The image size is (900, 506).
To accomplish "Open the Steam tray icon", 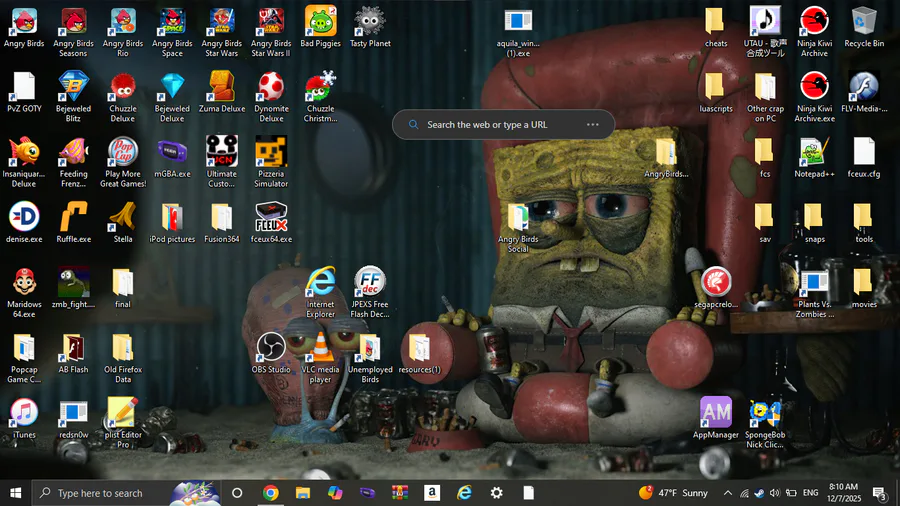I will click(759, 493).
